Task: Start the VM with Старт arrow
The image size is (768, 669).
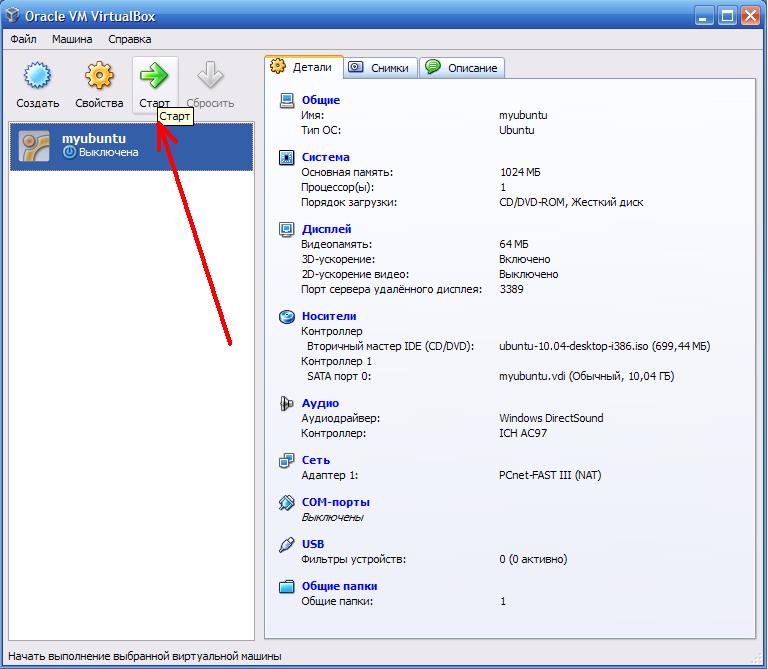Action: tap(154, 75)
